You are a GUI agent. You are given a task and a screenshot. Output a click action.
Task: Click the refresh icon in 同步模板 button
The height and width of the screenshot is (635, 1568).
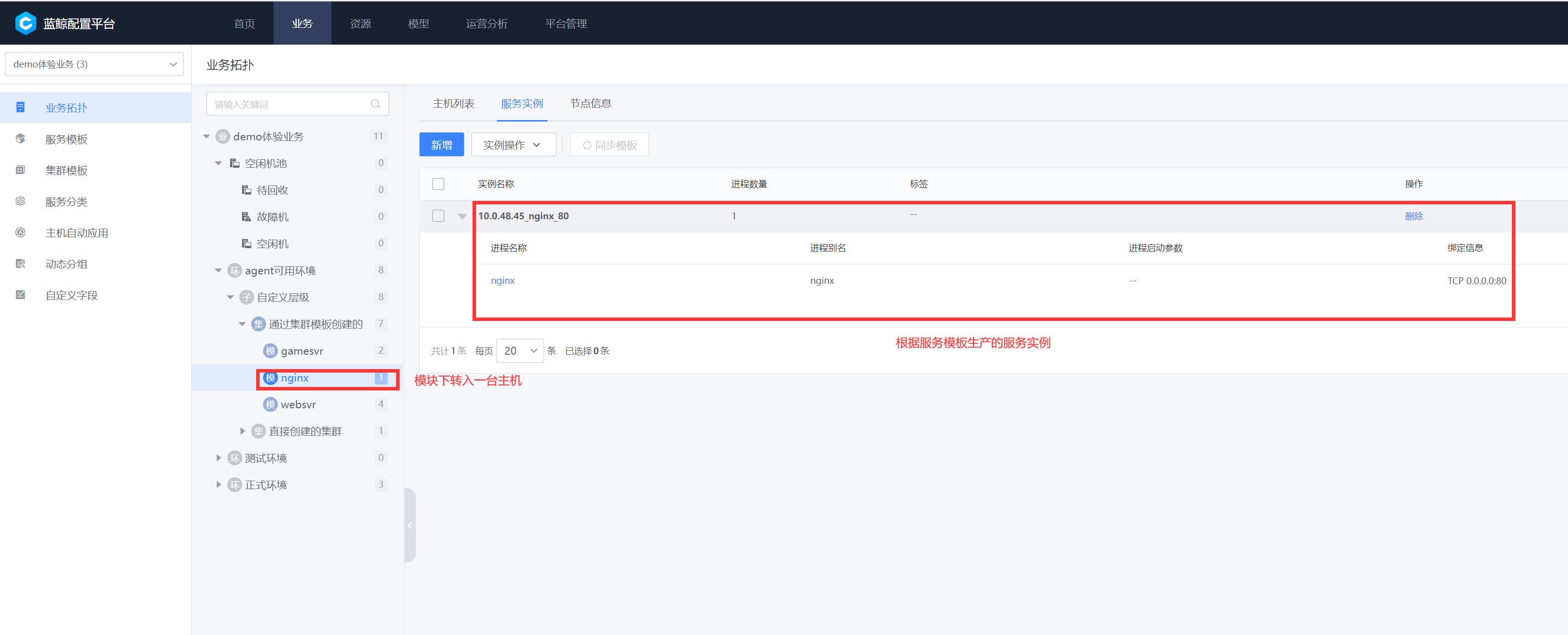point(587,145)
